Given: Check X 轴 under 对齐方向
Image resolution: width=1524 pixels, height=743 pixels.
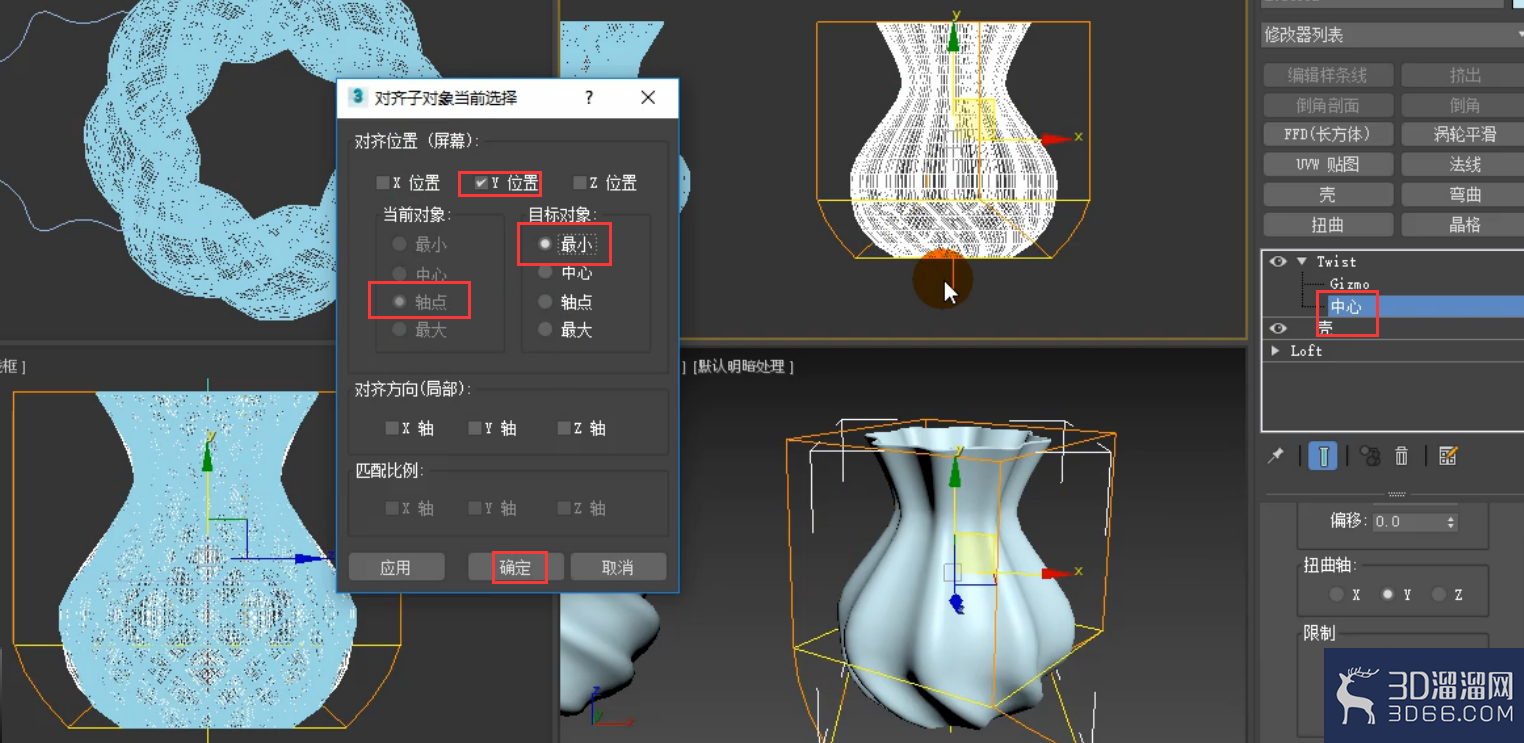Looking at the screenshot, I should [x=392, y=428].
